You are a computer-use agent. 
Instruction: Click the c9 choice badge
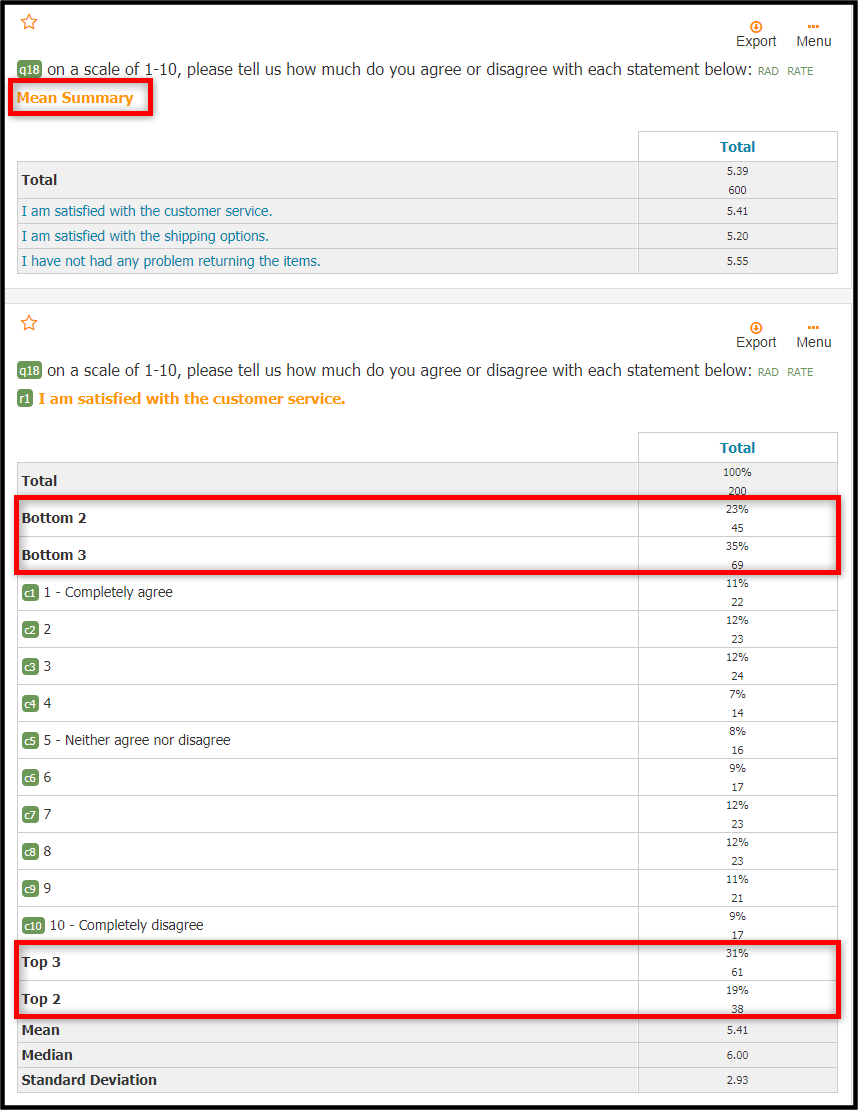coord(30,888)
